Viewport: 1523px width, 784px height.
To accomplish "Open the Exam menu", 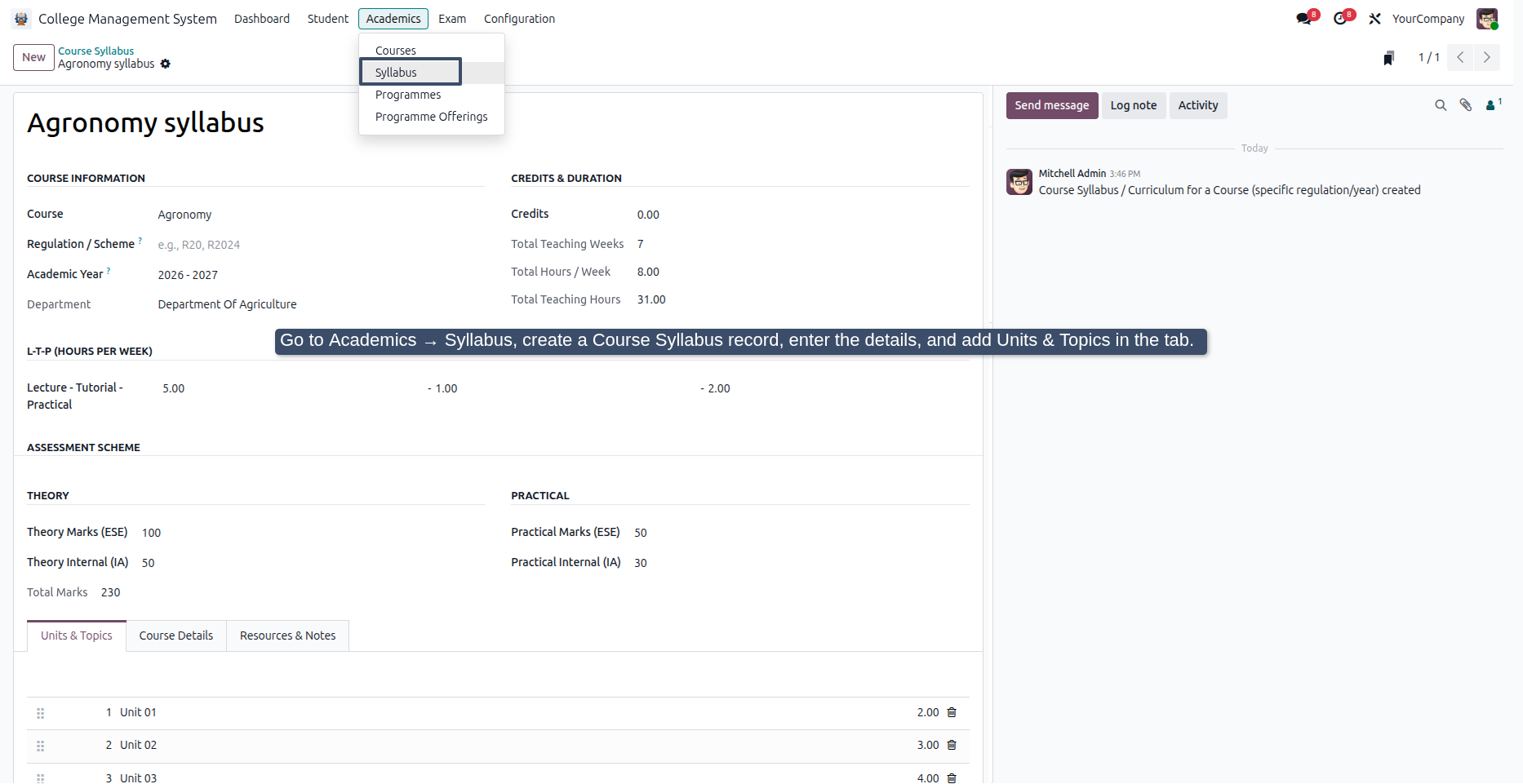I will (x=452, y=19).
